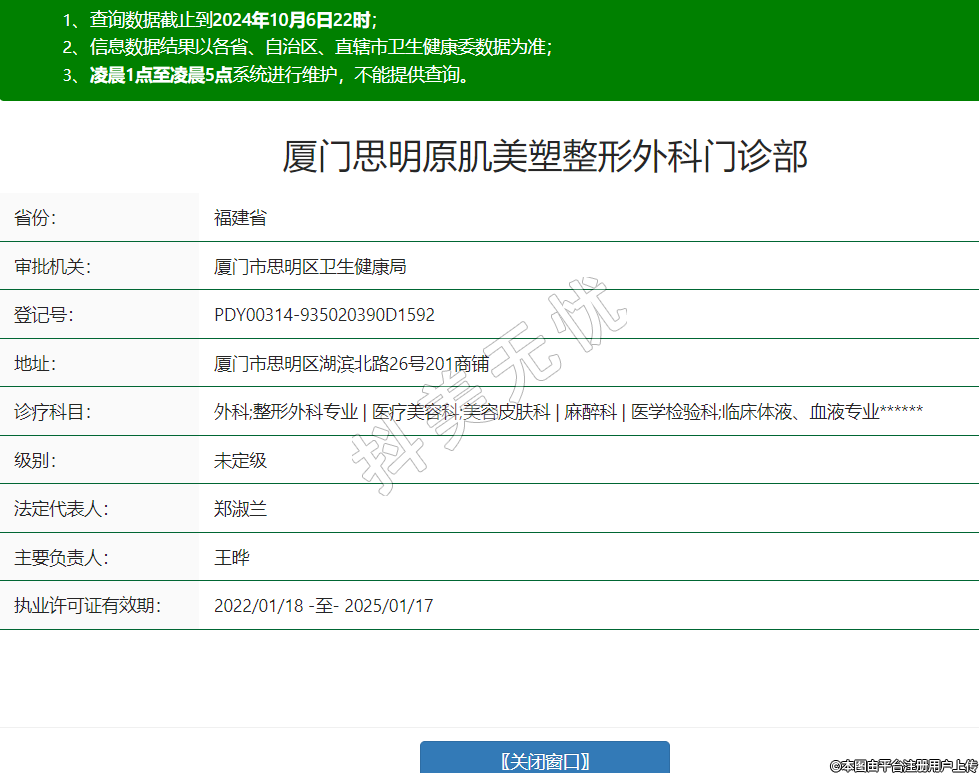Click the 本图由平台注册用户上传 copyright text

pyautogui.click(x=903, y=765)
